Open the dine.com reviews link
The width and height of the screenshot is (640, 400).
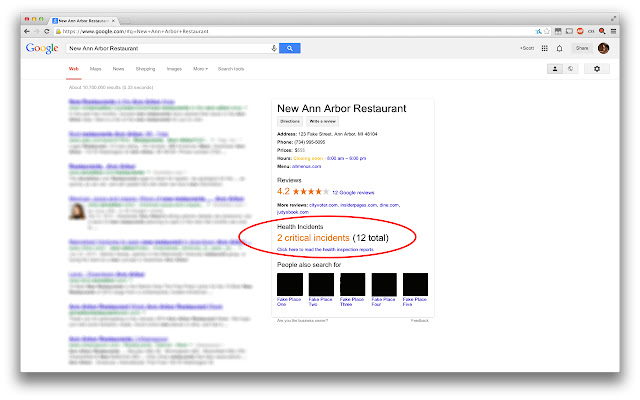pyautogui.click(x=389, y=205)
